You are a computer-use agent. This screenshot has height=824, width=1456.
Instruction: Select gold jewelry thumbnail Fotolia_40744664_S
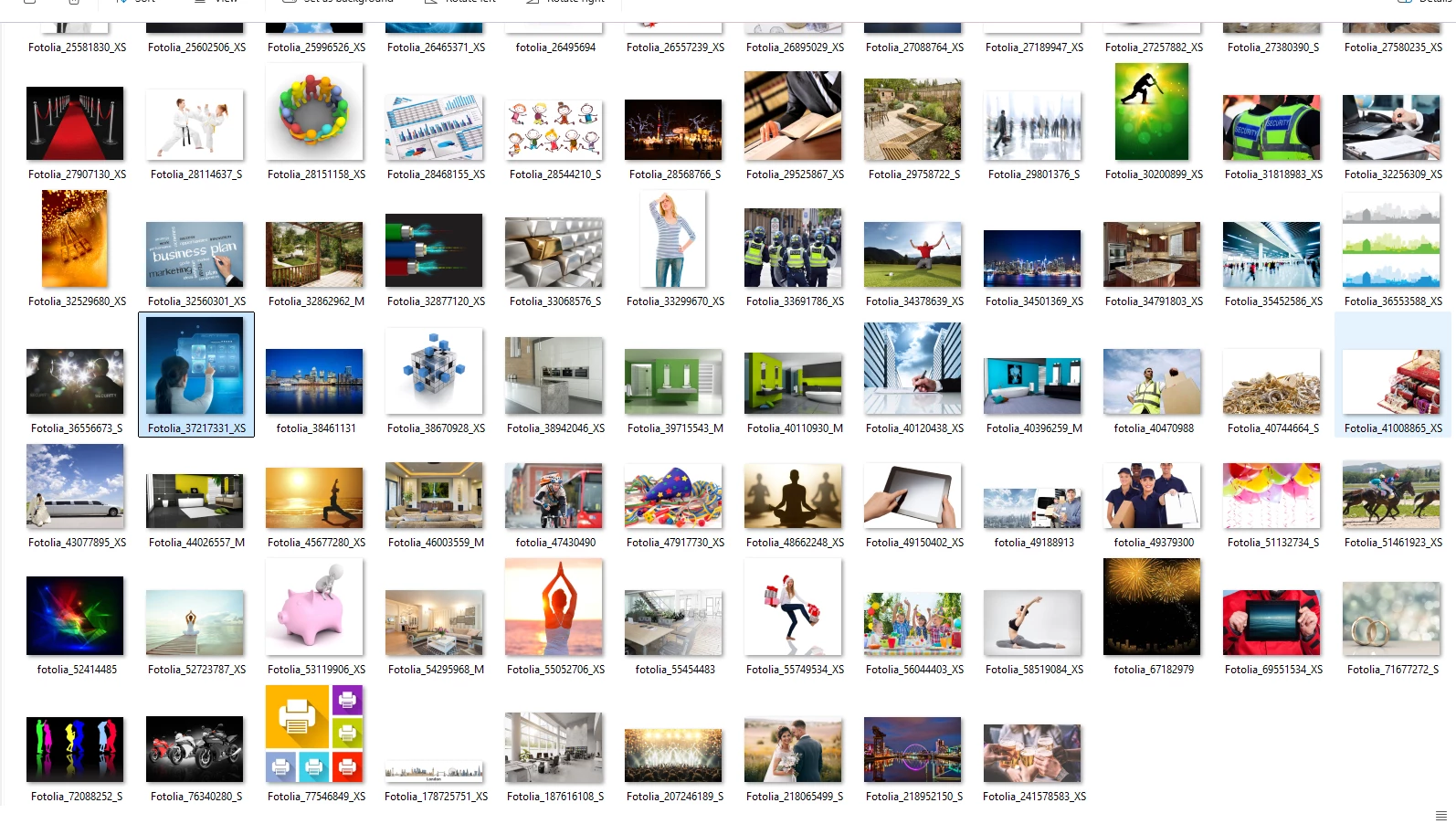[1271, 382]
